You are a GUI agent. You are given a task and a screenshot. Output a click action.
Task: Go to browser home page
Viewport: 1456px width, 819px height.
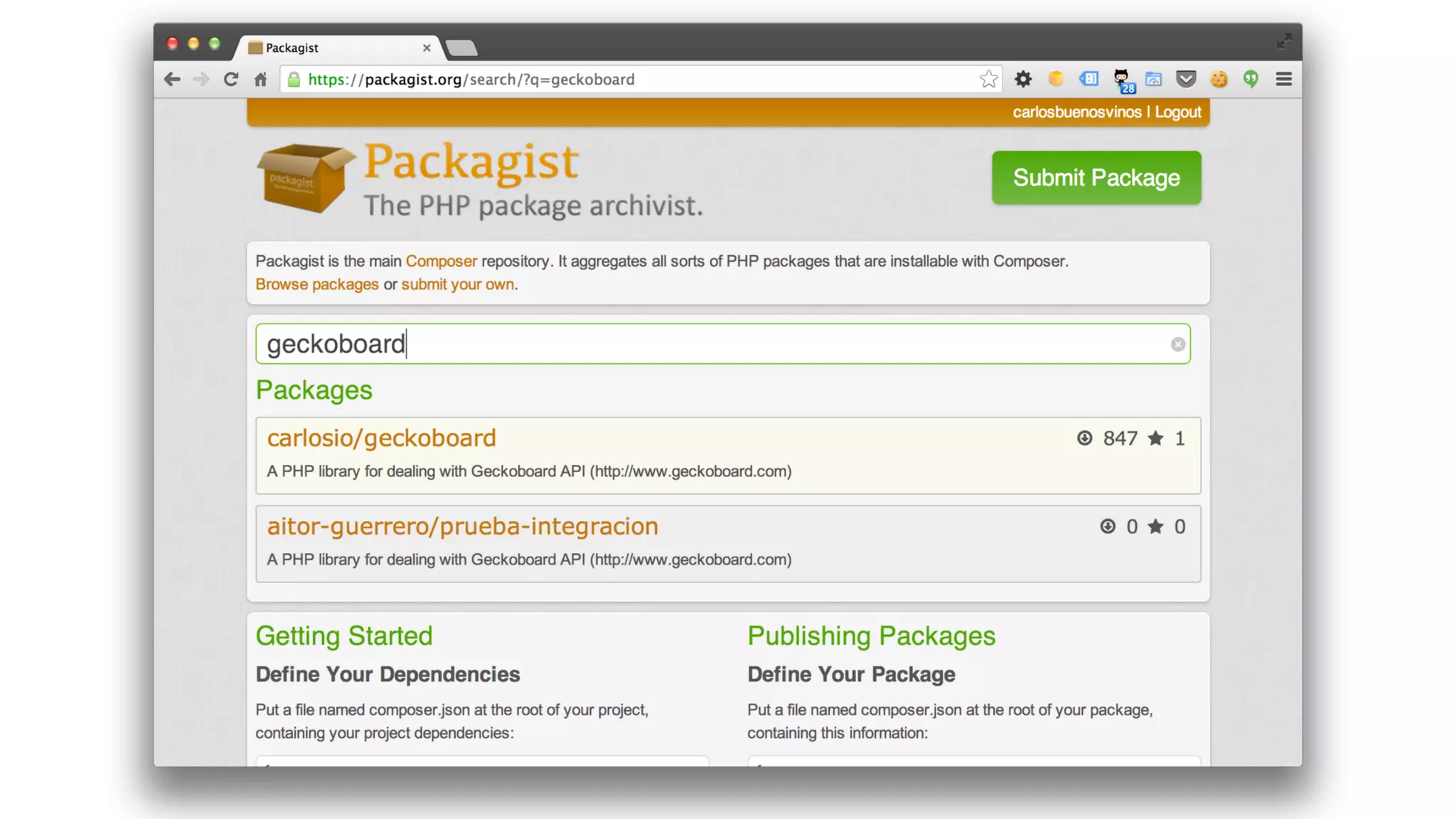coord(261,79)
